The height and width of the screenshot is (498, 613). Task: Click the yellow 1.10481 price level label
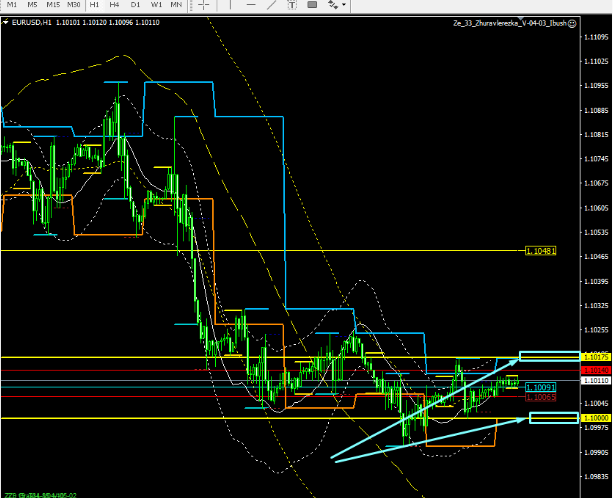[x=540, y=251]
